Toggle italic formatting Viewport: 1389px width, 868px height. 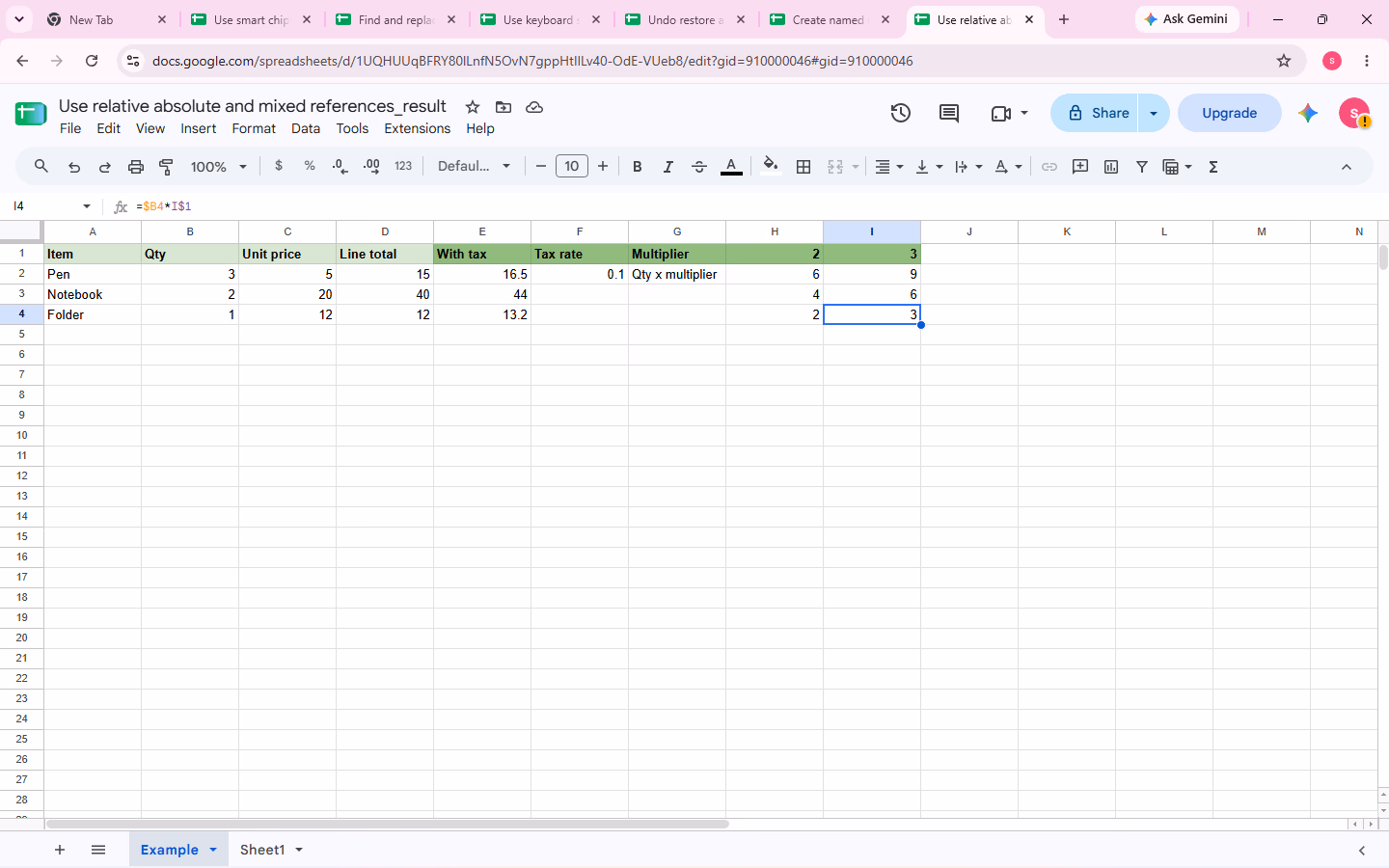click(x=667, y=167)
